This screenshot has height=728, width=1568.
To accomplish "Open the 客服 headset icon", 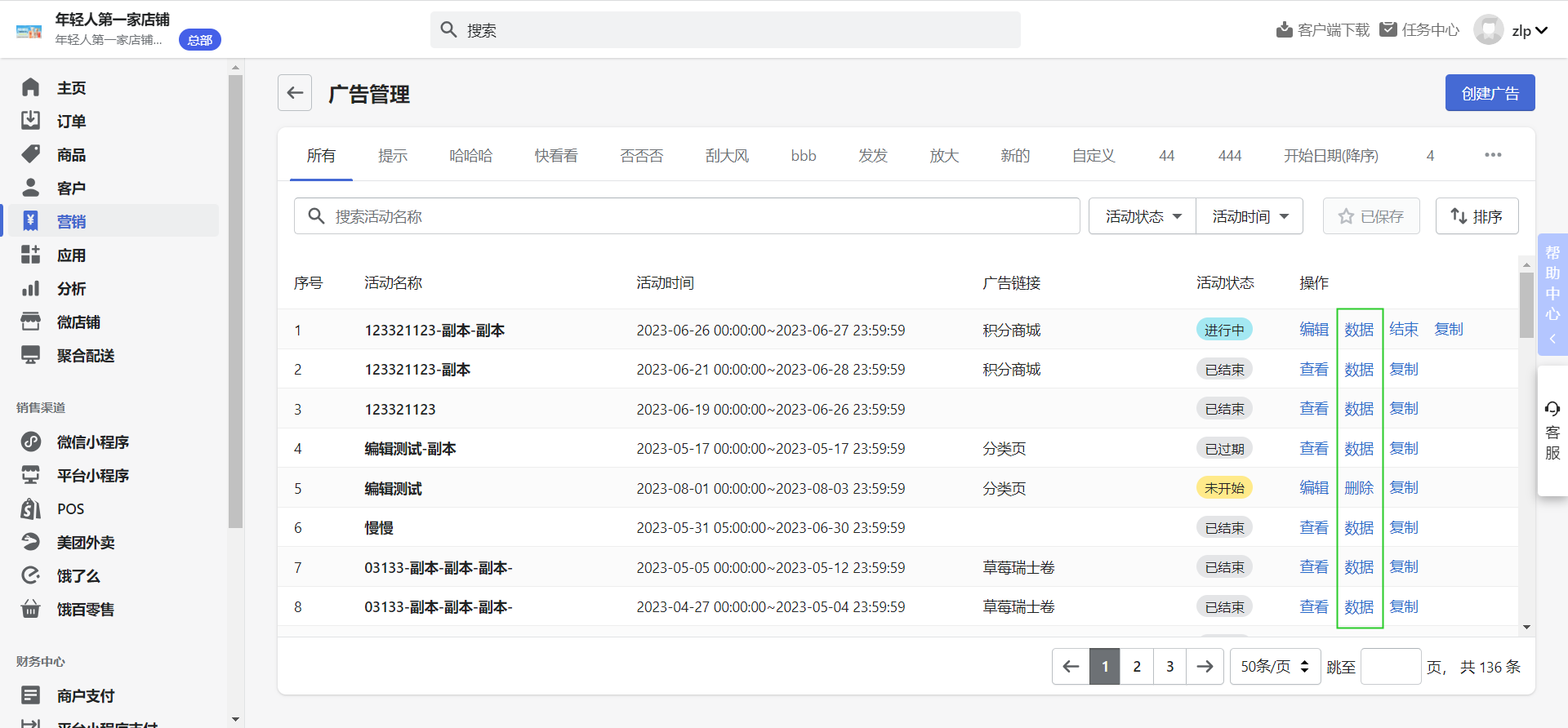I will pos(1552,409).
